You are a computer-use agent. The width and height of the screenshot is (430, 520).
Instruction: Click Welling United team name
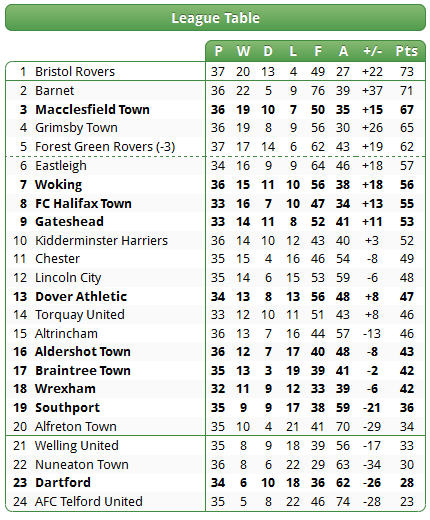pyautogui.click(x=77, y=446)
